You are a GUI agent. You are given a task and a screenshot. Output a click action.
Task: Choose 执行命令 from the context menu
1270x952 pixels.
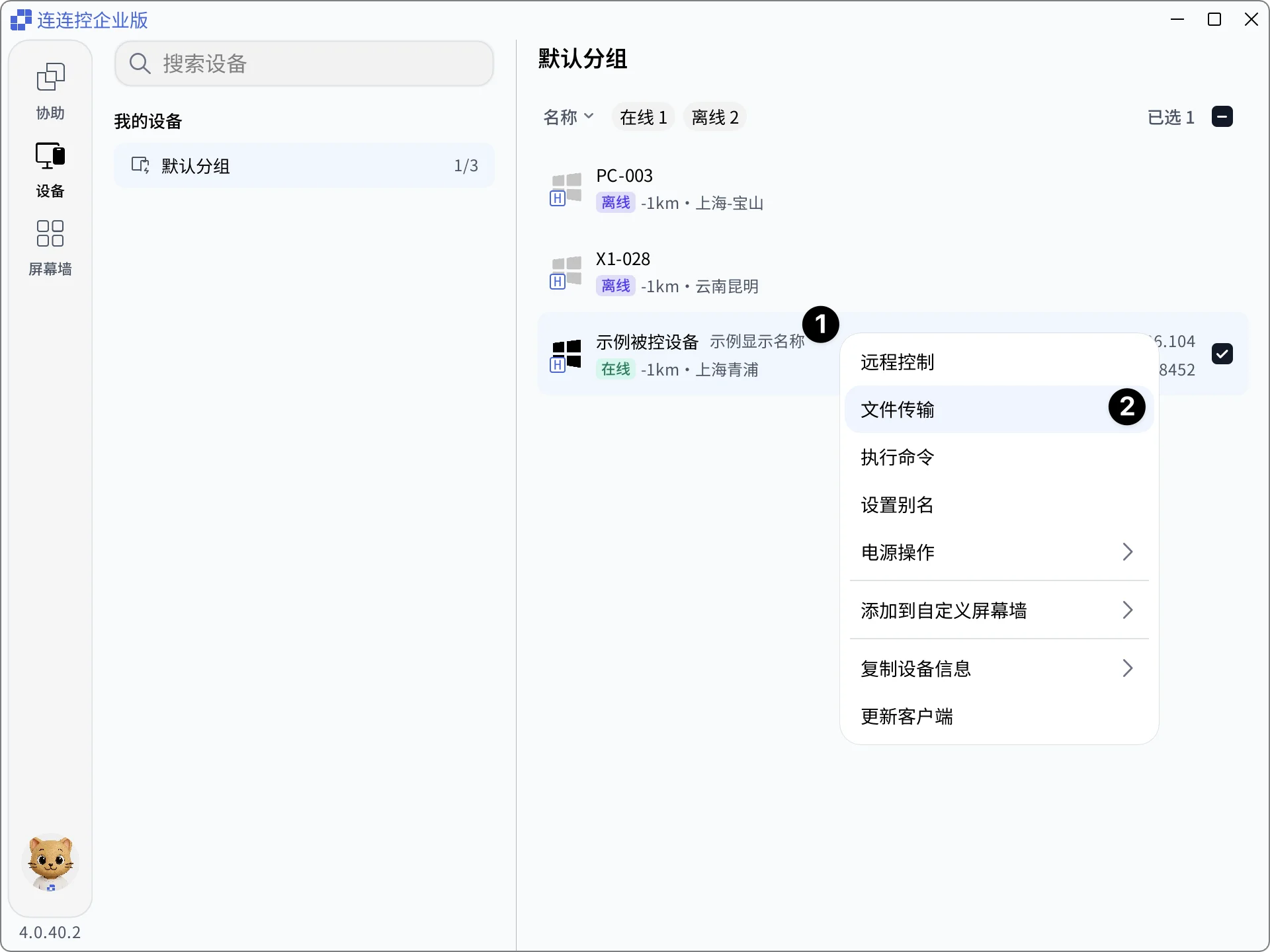999,457
